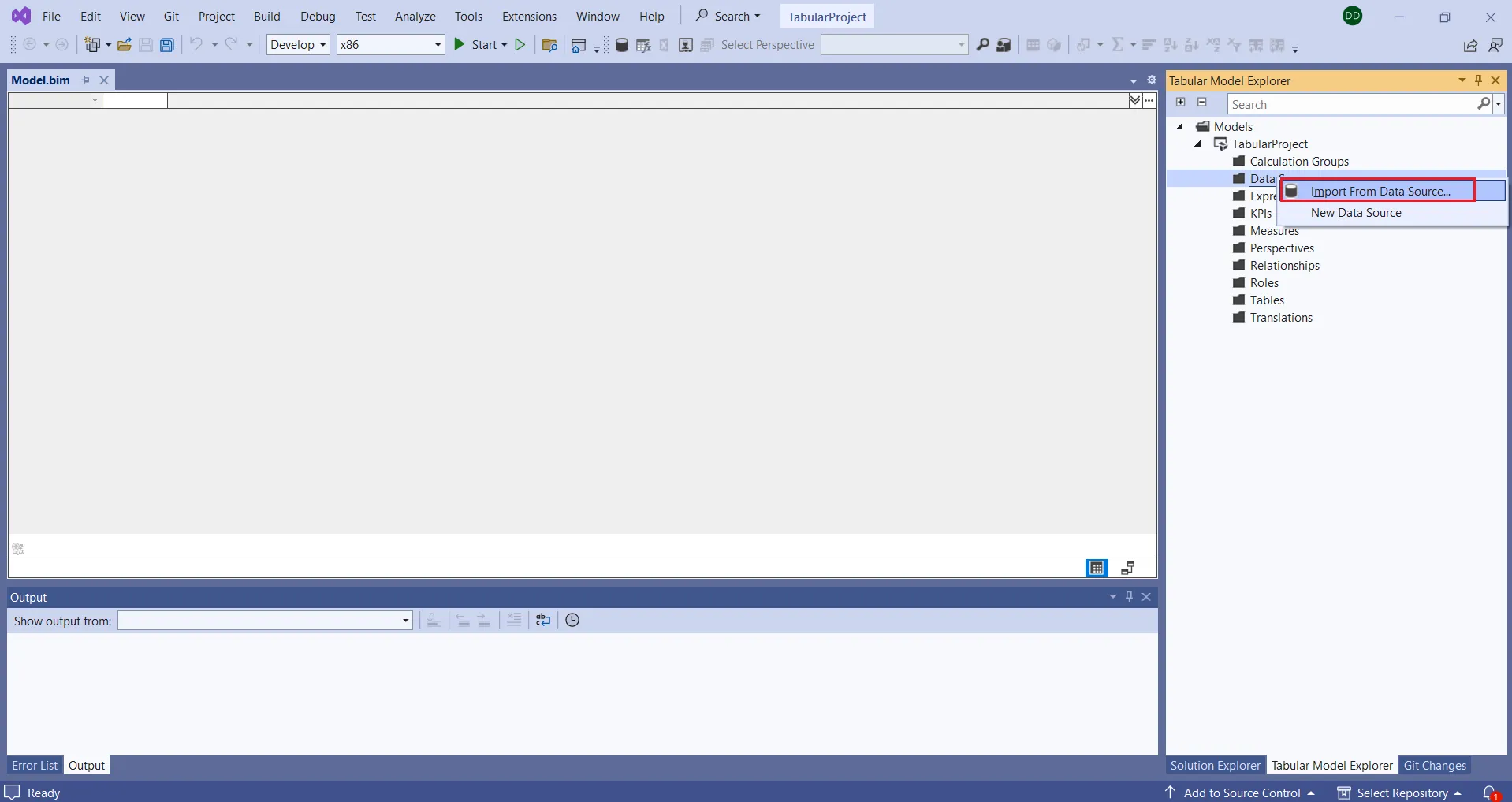Click Start Without Debugging outline arrow

[x=520, y=45]
